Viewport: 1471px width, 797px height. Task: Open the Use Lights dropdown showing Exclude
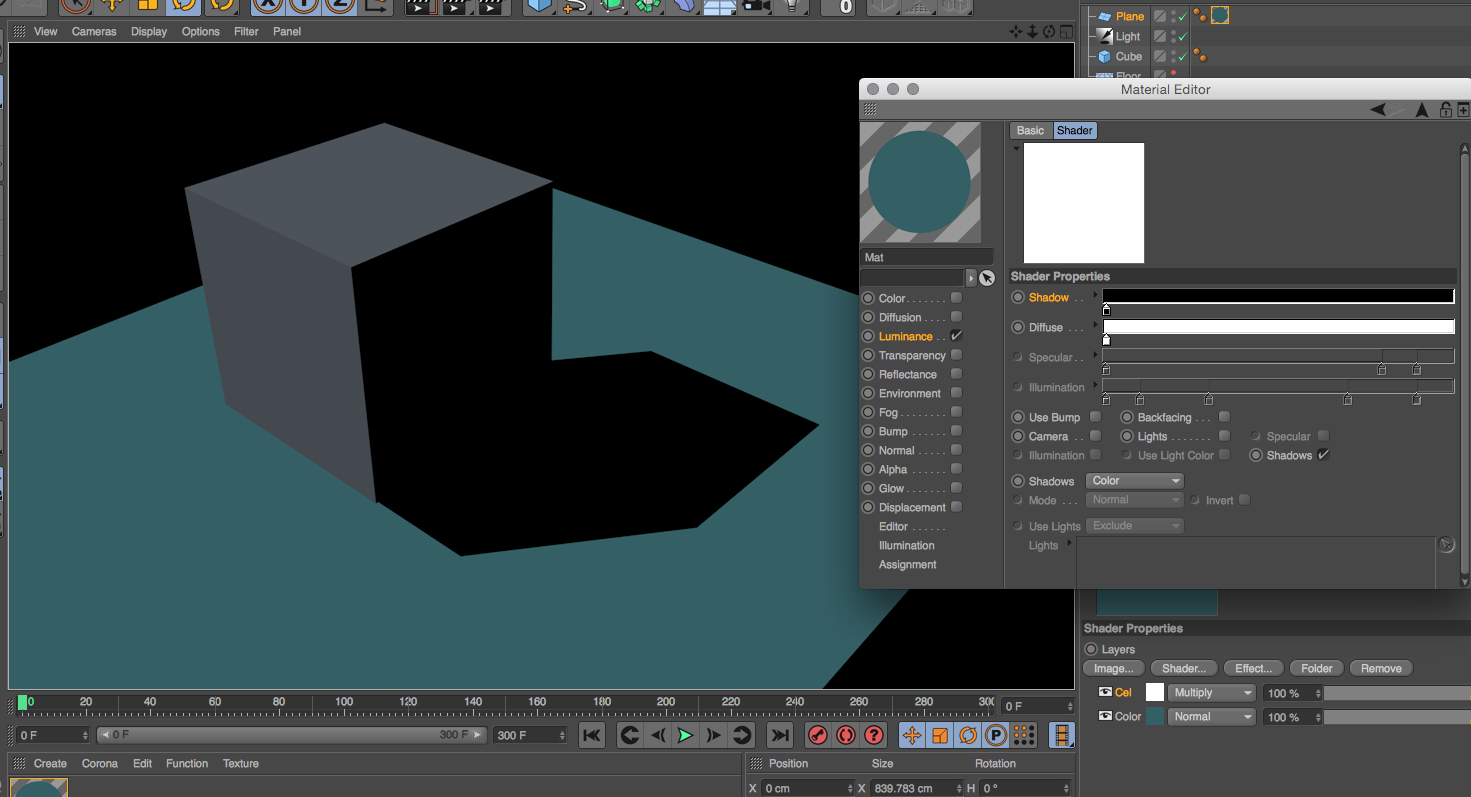1134,525
